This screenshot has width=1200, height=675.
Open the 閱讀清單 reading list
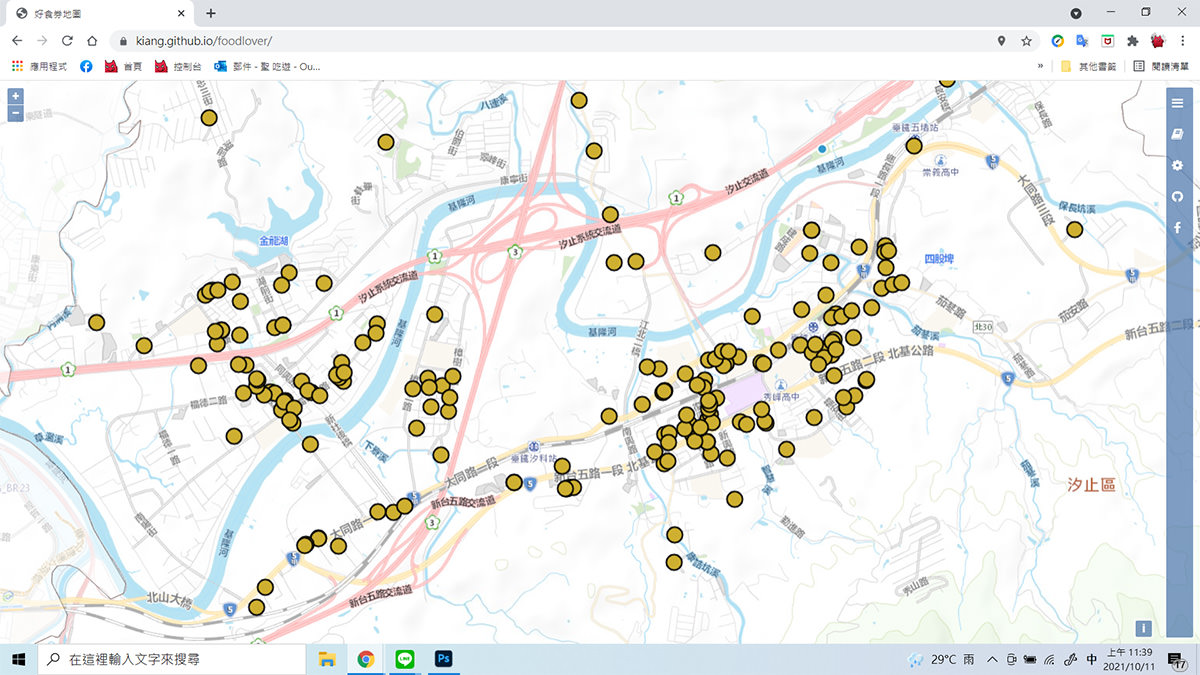(1159, 66)
